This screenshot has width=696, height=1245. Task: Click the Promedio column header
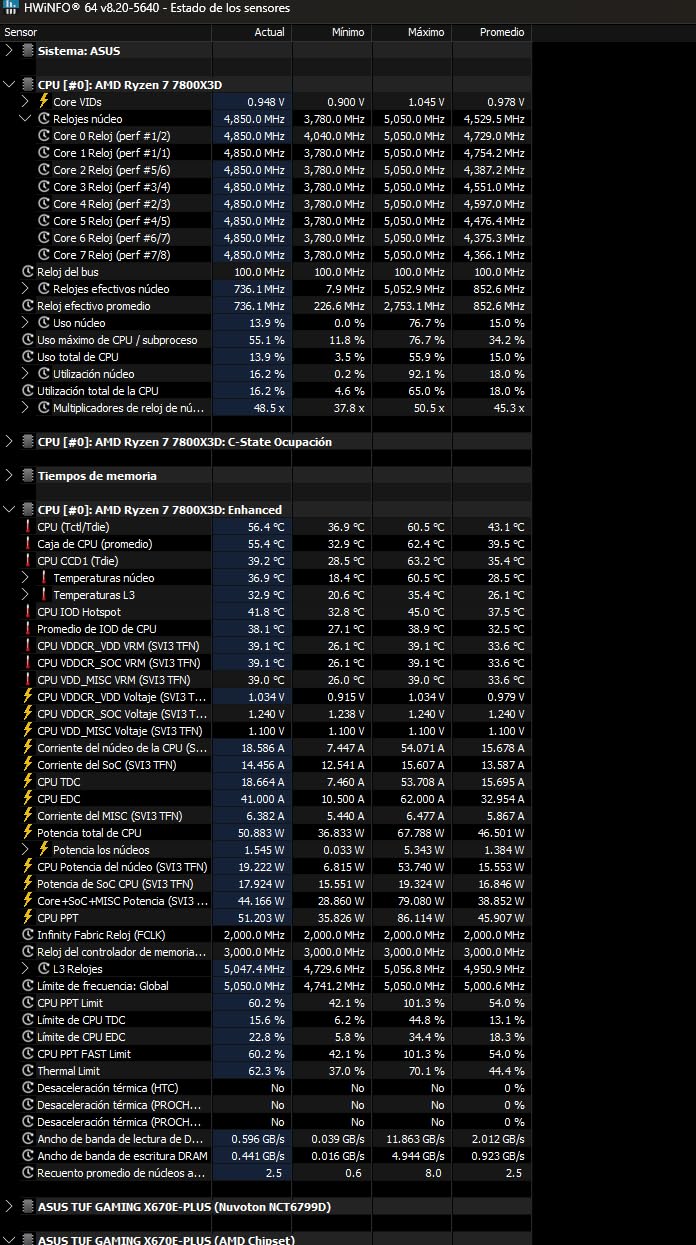pyautogui.click(x=492, y=32)
